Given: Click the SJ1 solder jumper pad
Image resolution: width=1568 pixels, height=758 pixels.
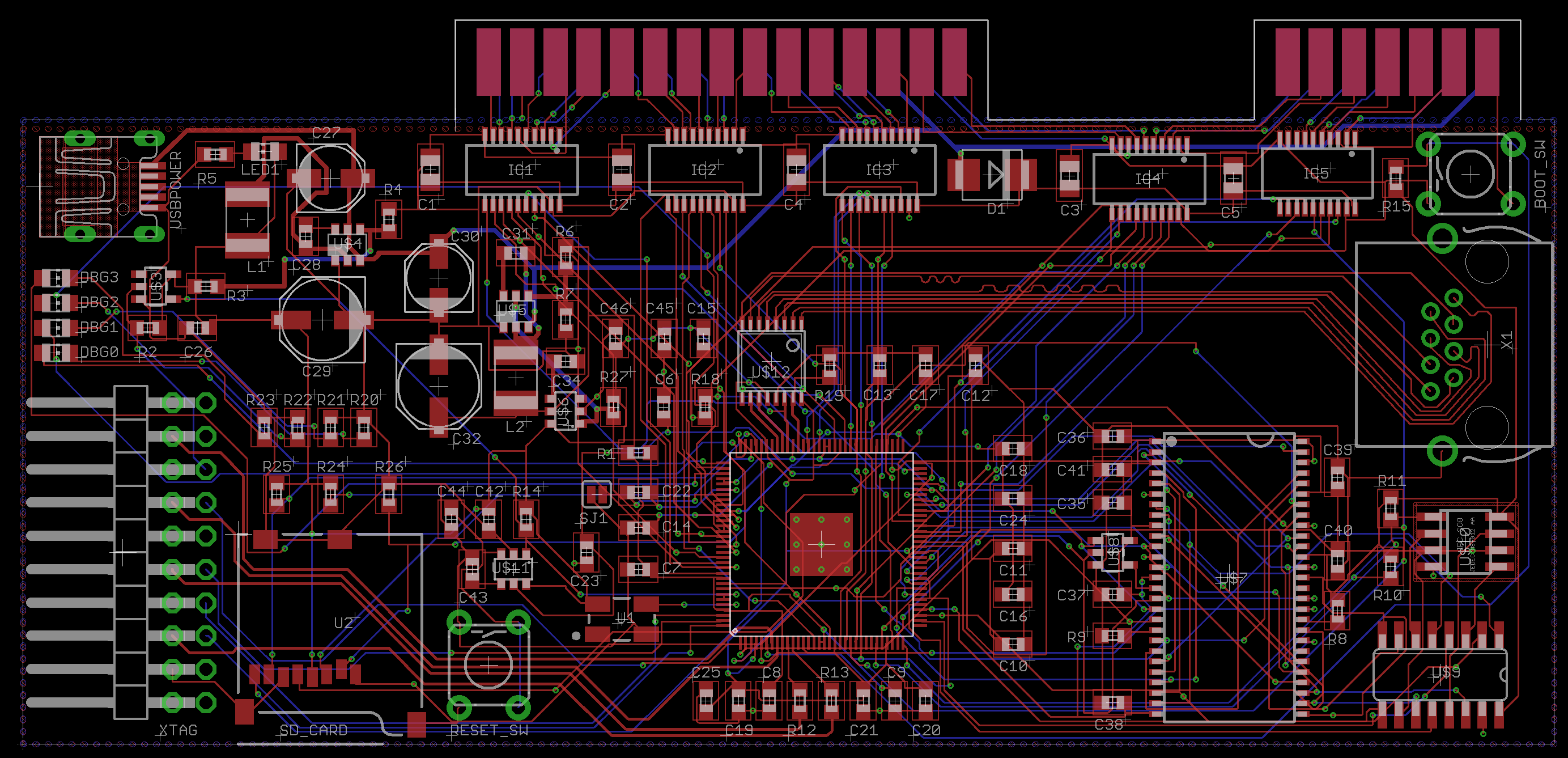Looking at the screenshot, I should tap(597, 495).
